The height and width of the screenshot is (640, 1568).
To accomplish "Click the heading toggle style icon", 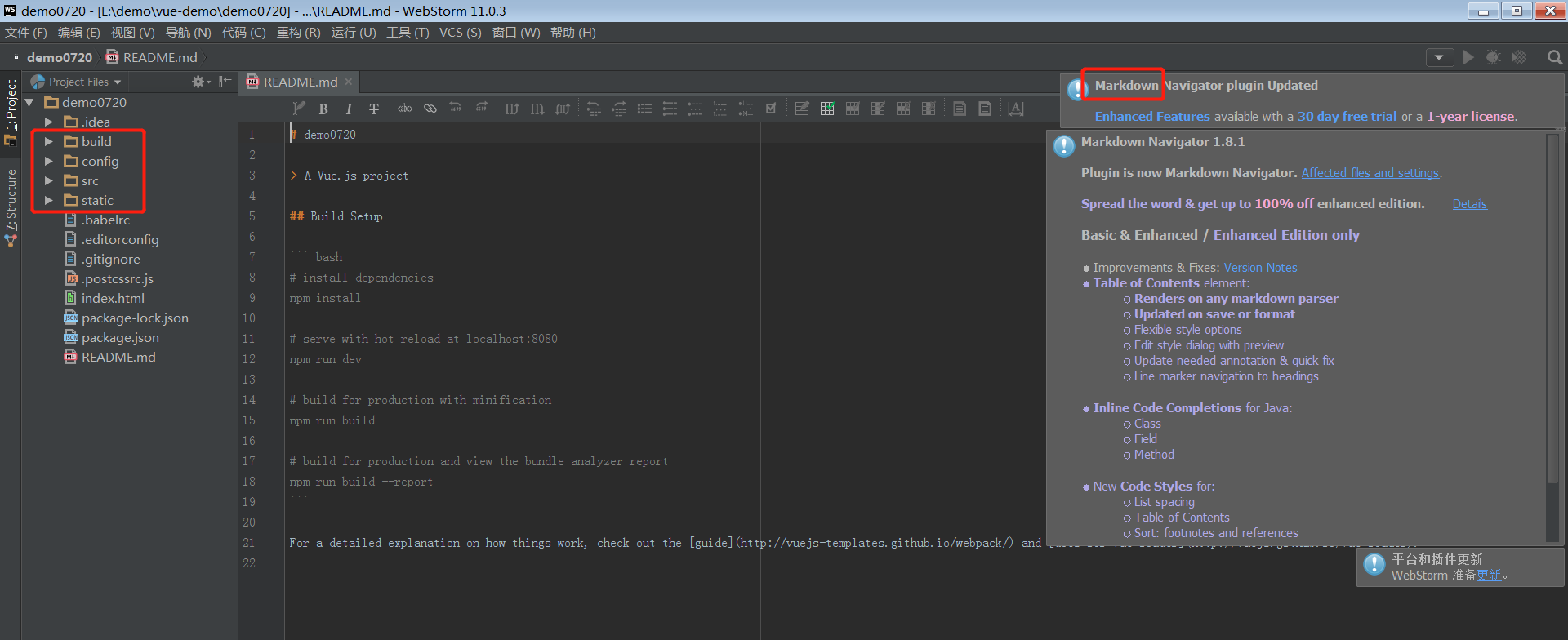I will tap(563, 109).
